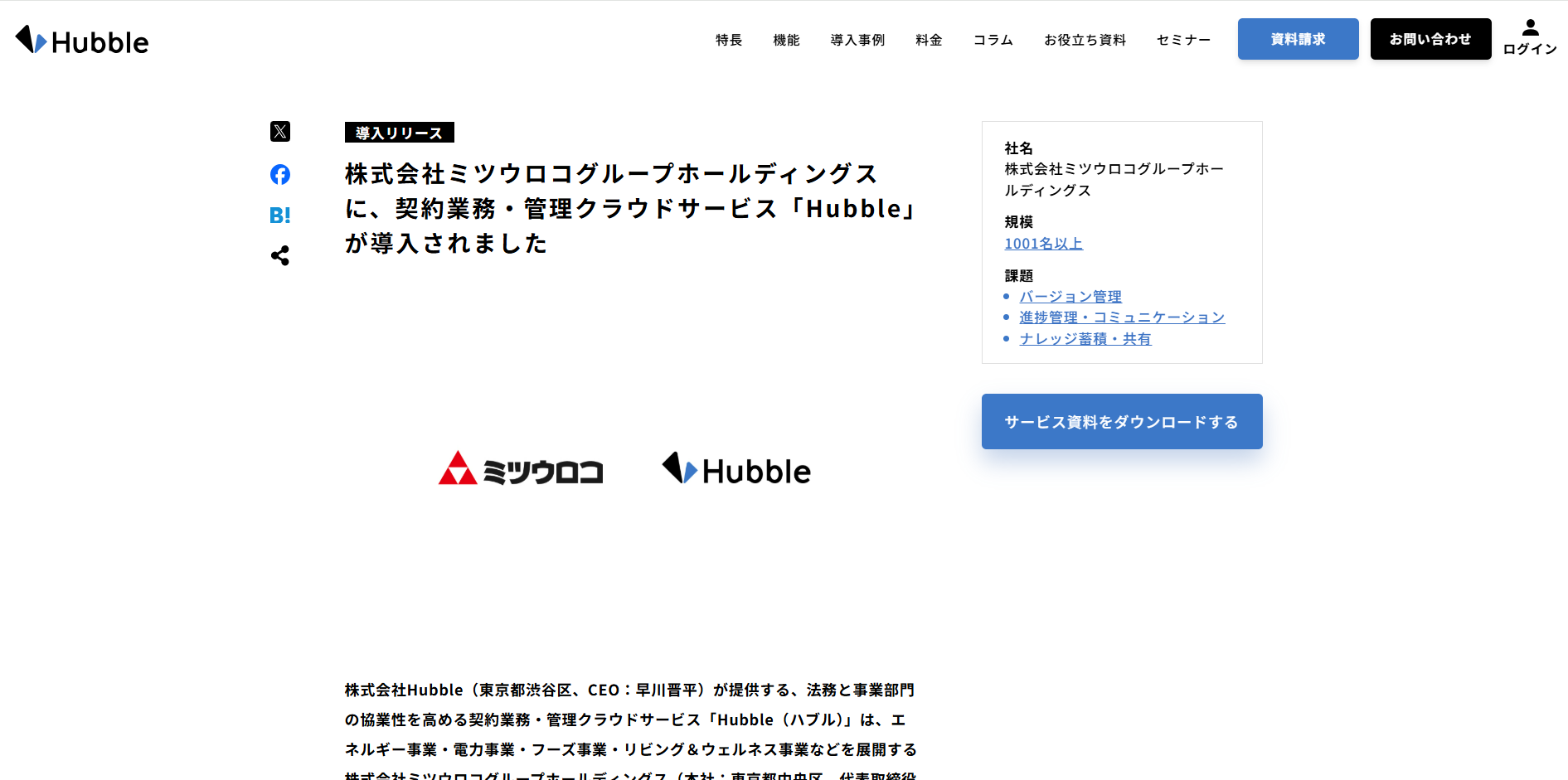
Task: Click the bullet beside バージョン管理
Action: 1007,296
